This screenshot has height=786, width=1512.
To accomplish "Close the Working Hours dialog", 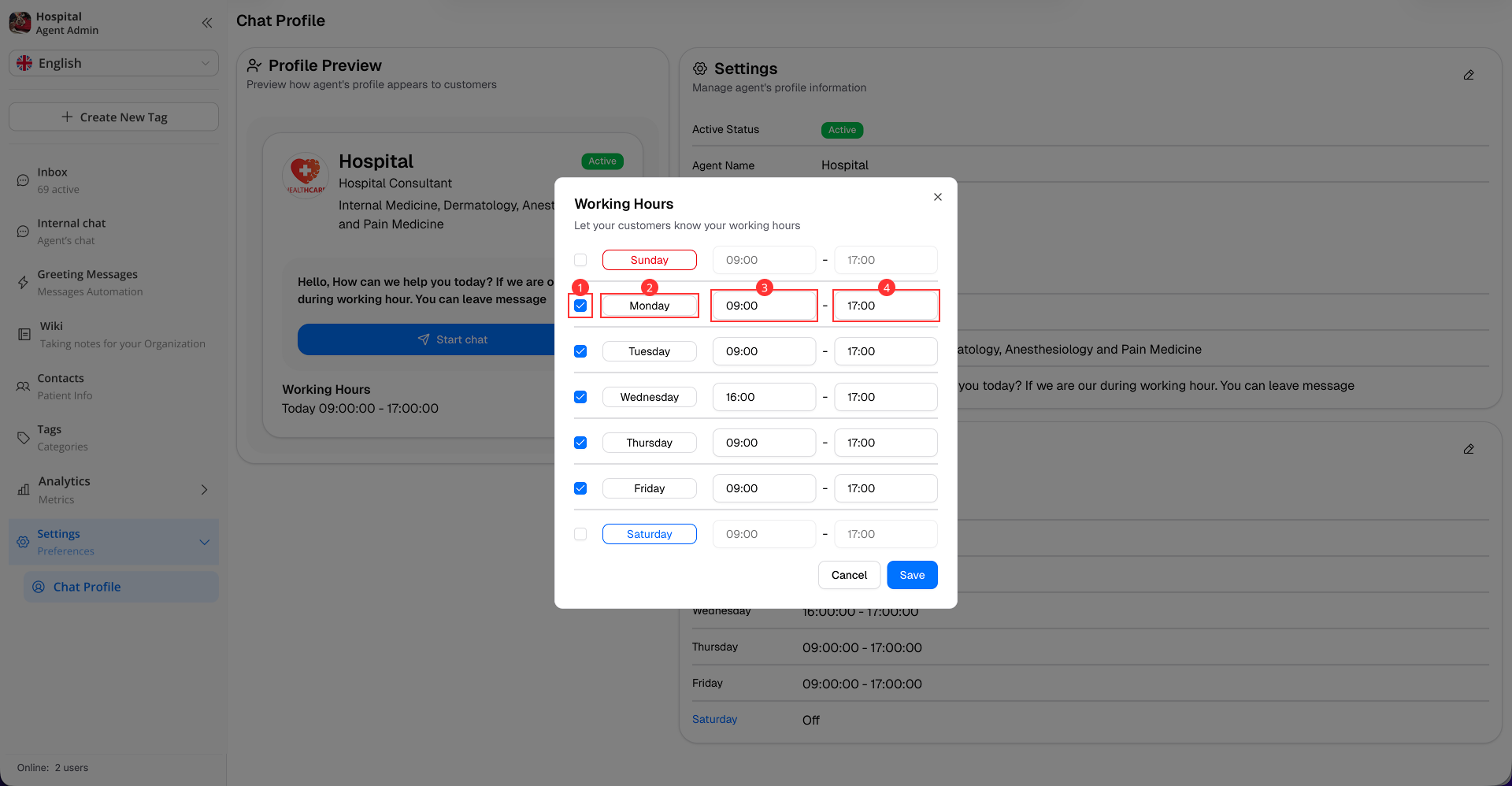I will point(937,197).
